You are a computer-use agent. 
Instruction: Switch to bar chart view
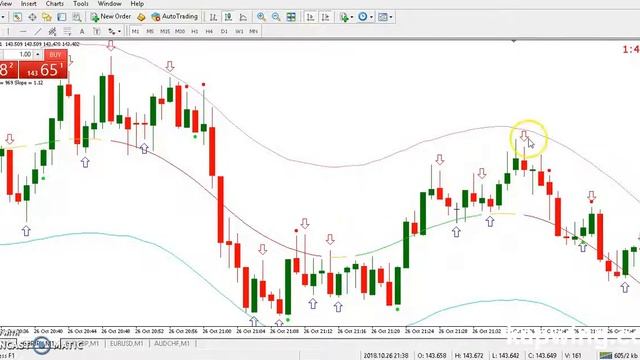pyautogui.click(x=213, y=17)
